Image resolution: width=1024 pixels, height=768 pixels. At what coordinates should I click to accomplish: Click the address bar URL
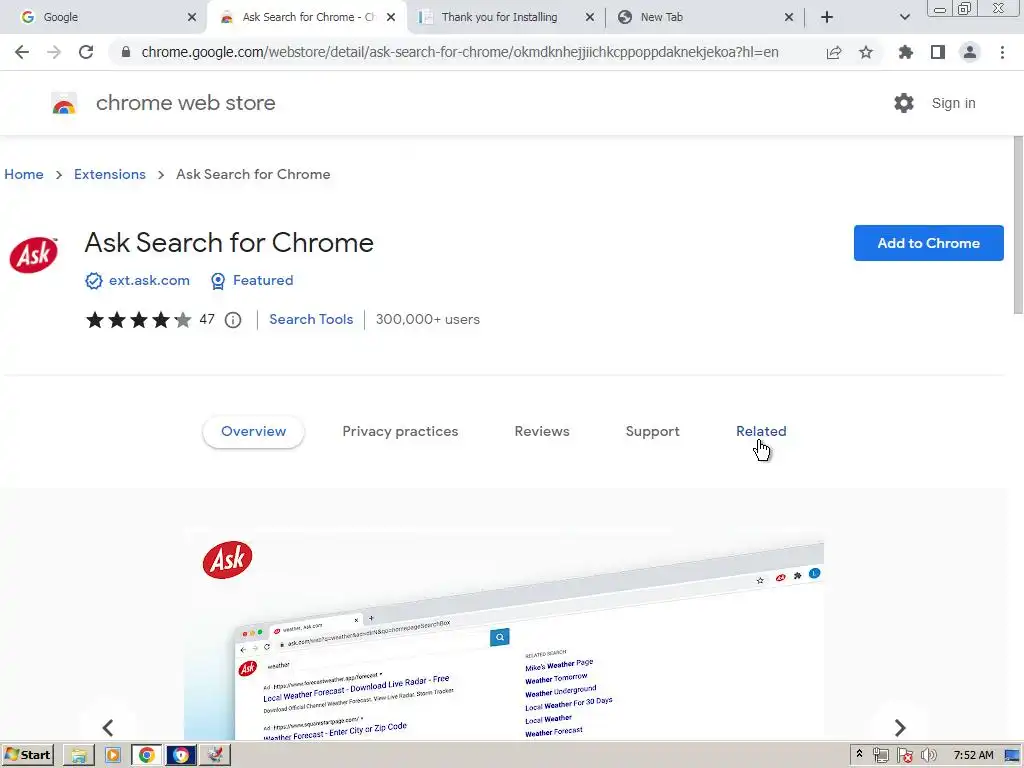[x=460, y=52]
